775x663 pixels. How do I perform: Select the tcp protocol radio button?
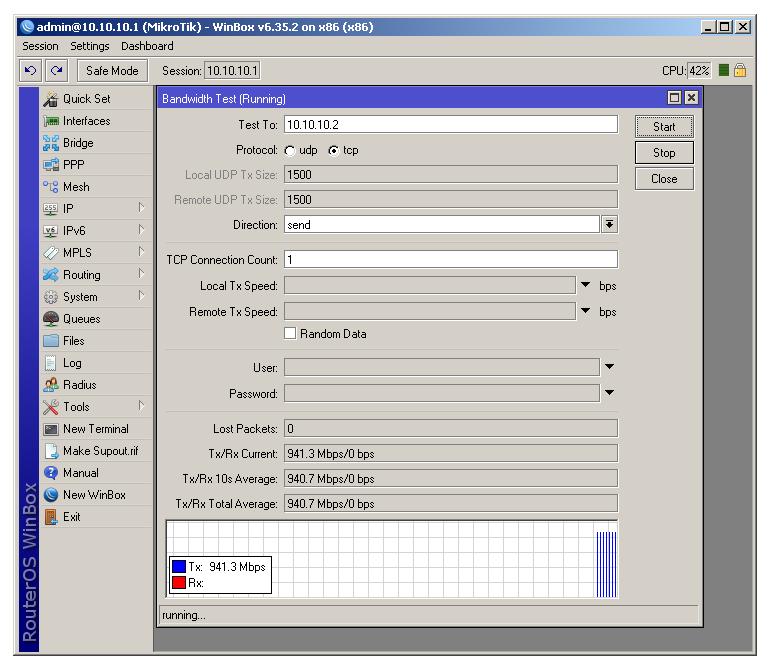[334, 150]
